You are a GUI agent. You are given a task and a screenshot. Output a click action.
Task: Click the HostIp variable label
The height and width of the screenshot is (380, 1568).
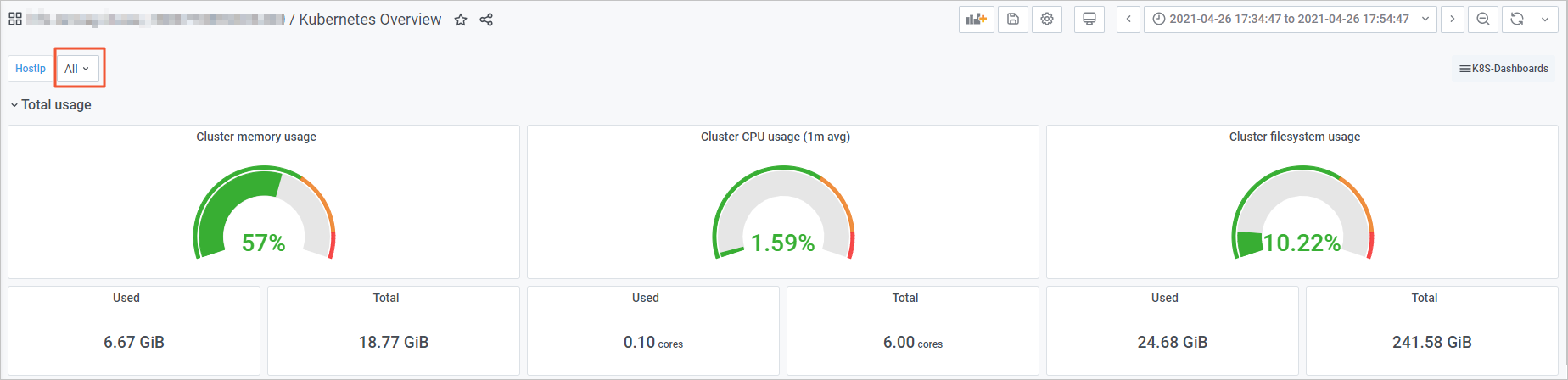pos(31,69)
